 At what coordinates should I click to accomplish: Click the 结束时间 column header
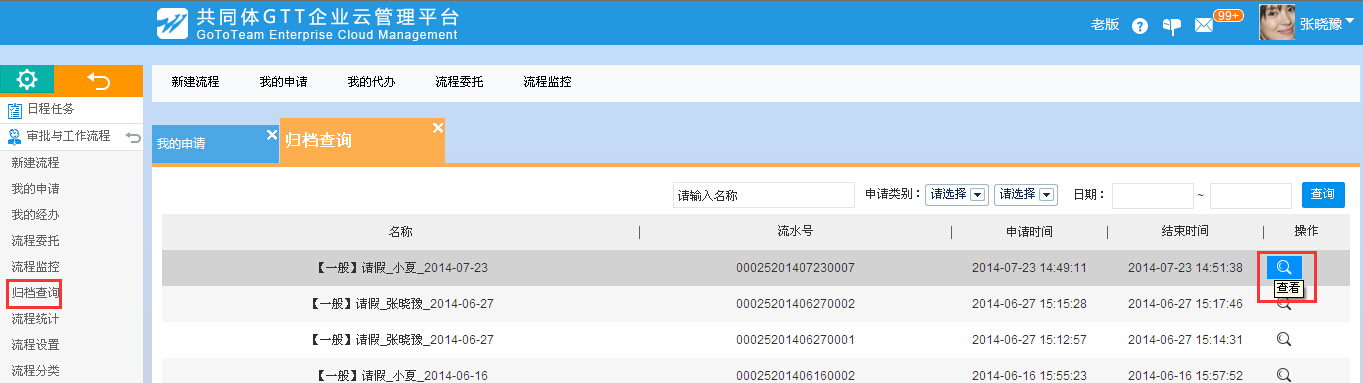coord(1185,232)
